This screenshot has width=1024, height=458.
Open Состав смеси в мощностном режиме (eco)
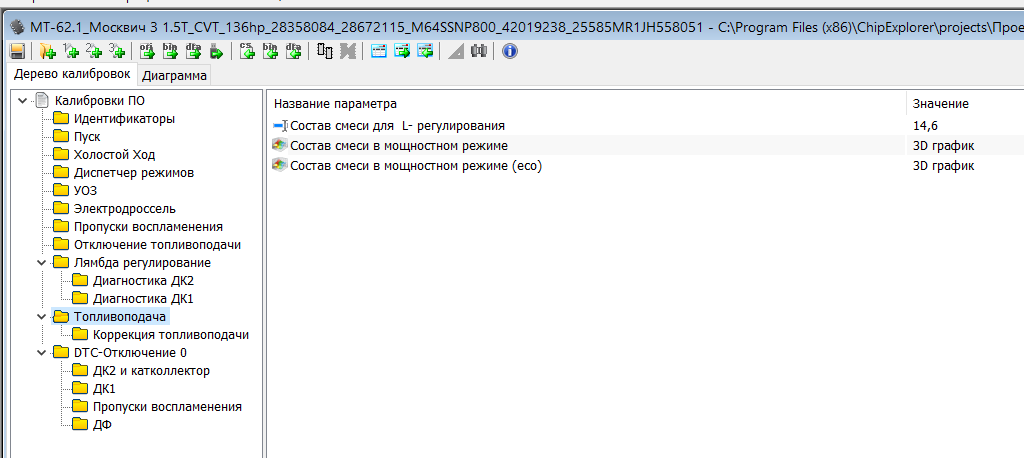click(415, 166)
